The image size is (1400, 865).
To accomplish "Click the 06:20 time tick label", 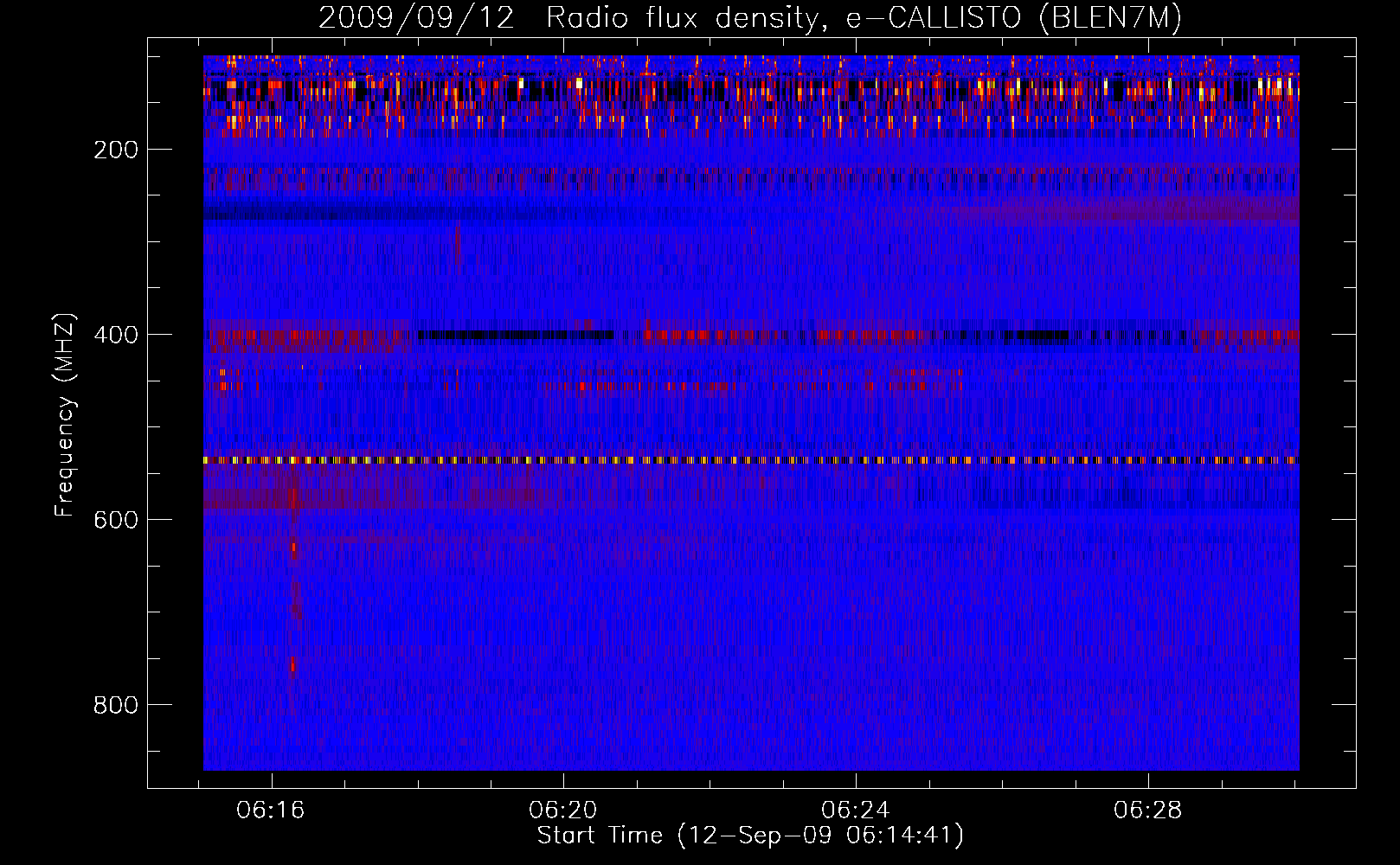I will 563,811.
